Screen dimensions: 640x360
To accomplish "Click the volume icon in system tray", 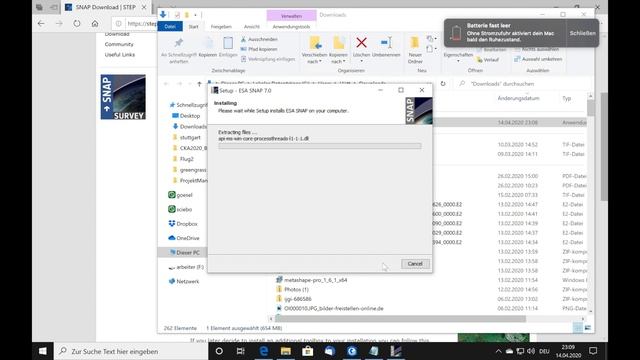I will pyautogui.click(x=531, y=351).
